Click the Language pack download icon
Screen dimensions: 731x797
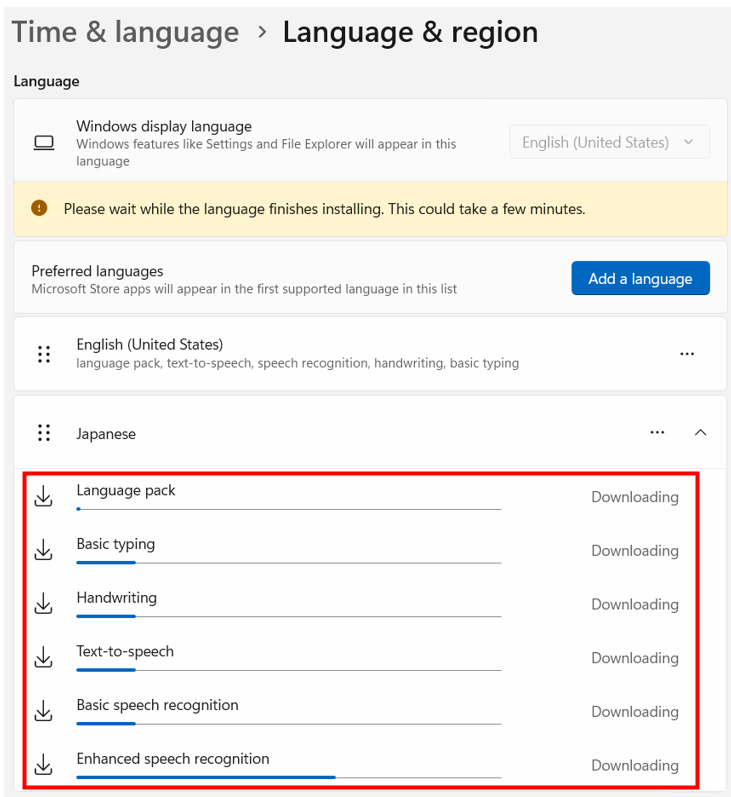44,496
